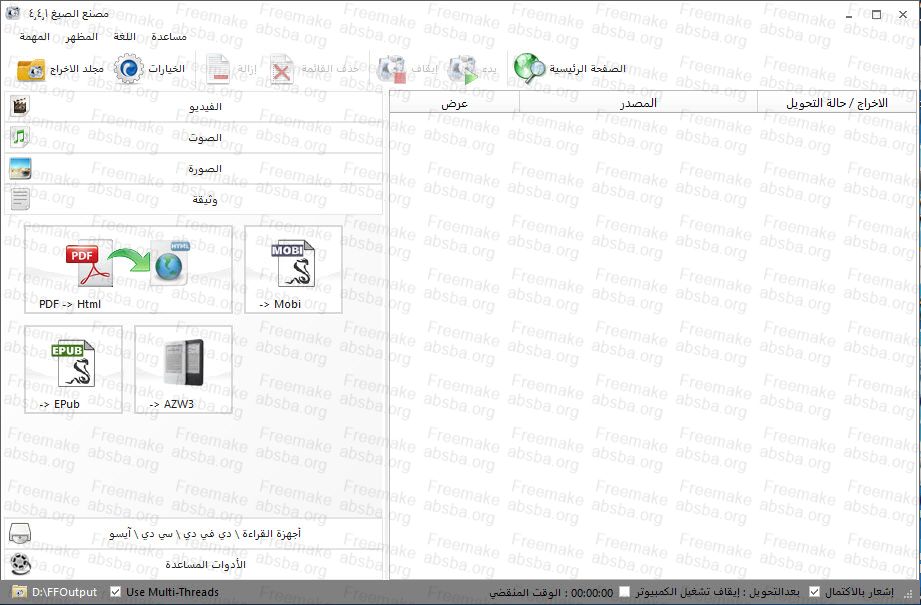921x605 pixels.
Task: Click the homepage (الصفحة الرئيسية) button label
Action: (x=587, y=69)
